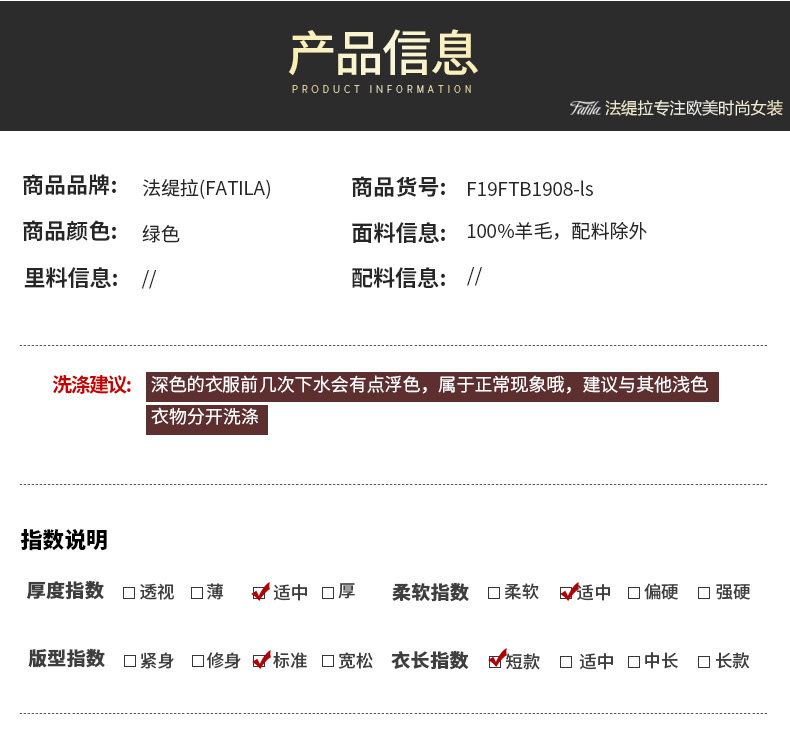
Task: Uncheck the 标准 fit checkbox
Action: click(261, 661)
